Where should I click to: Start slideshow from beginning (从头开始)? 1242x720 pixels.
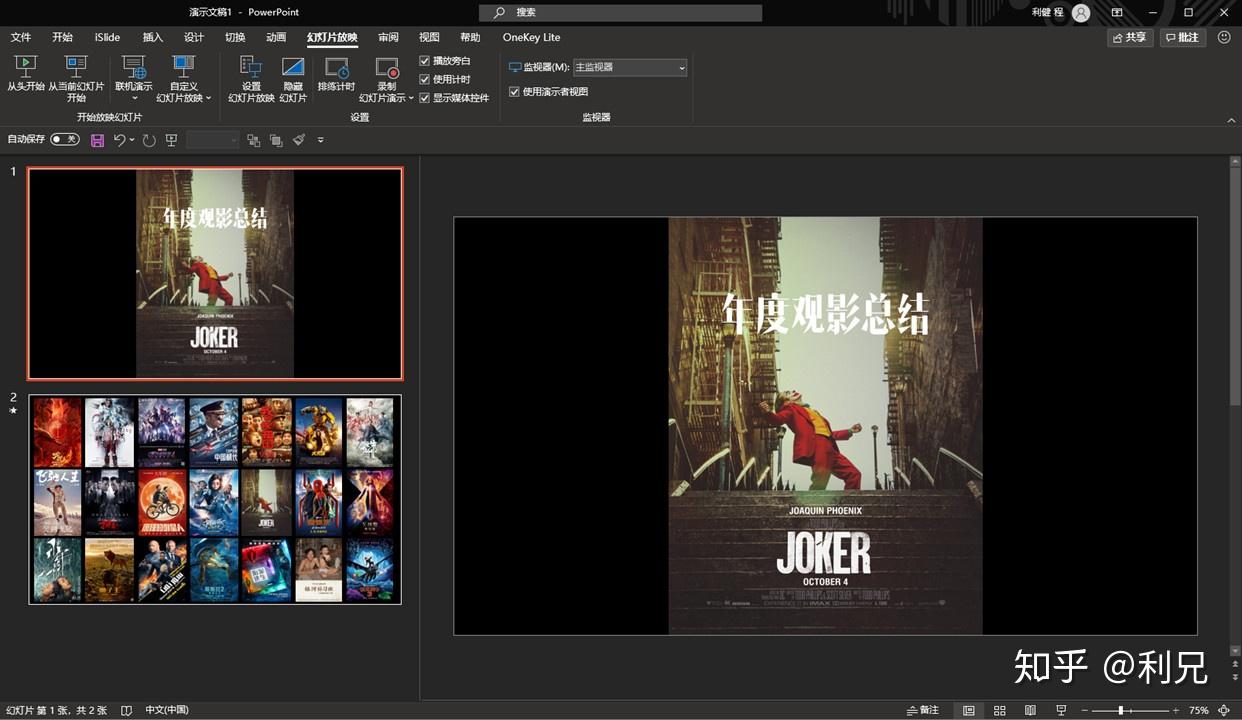tap(26, 75)
